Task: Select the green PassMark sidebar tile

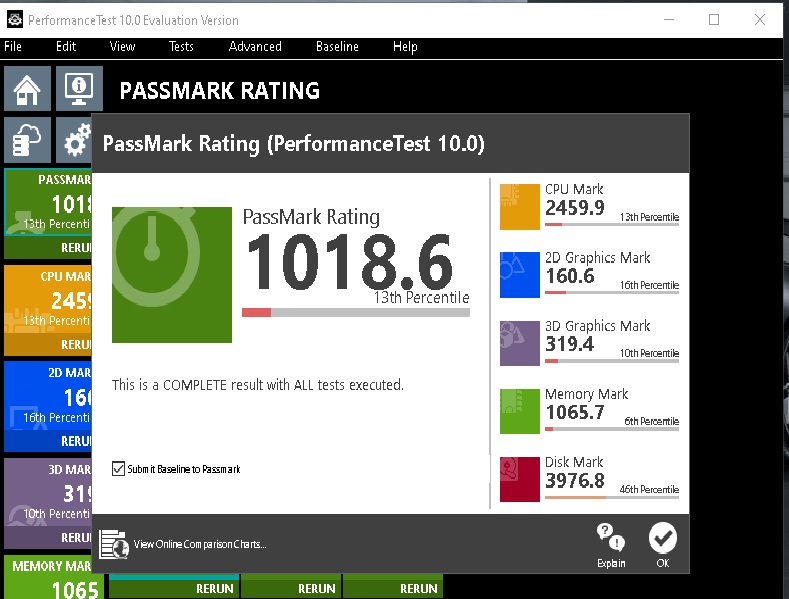Action: 48,203
